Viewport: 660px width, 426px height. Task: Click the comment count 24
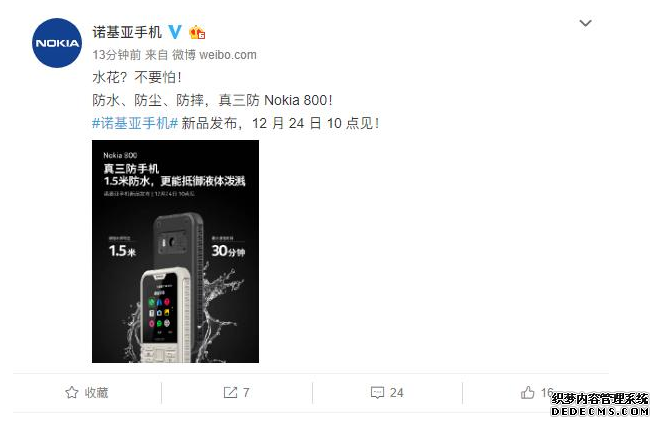(x=397, y=393)
